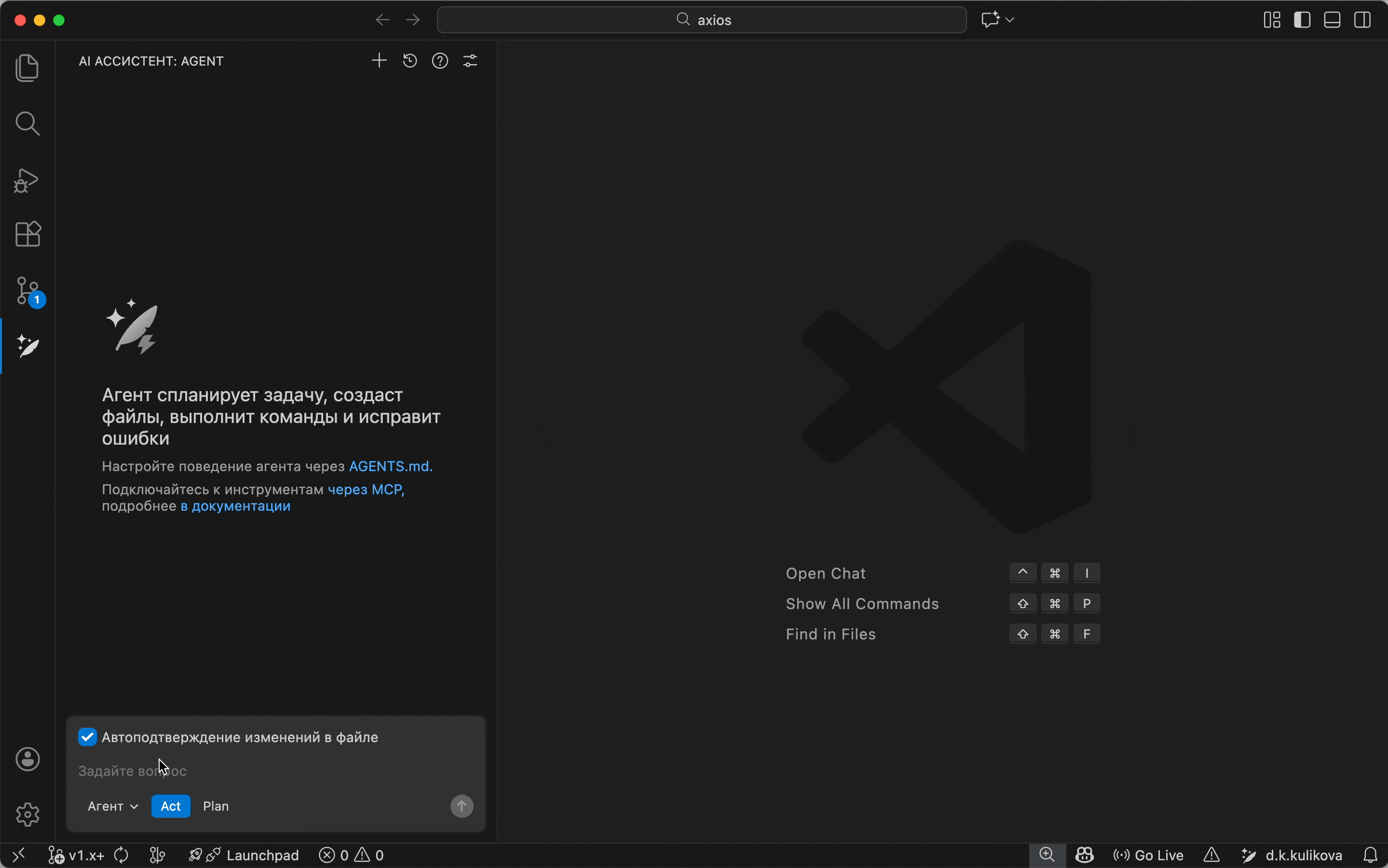Screen dimensions: 1388x868
Task: Select the Act mode
Action: tap(171, 806)
